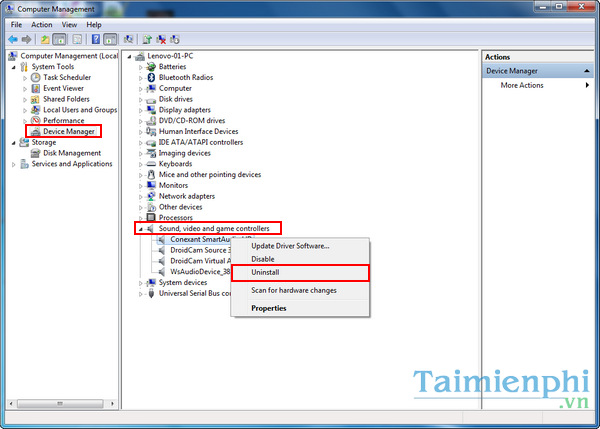Toggle the Show/Hide Action Pane button
The width and height of the screenshot is (600, 429).
[110, 39]
